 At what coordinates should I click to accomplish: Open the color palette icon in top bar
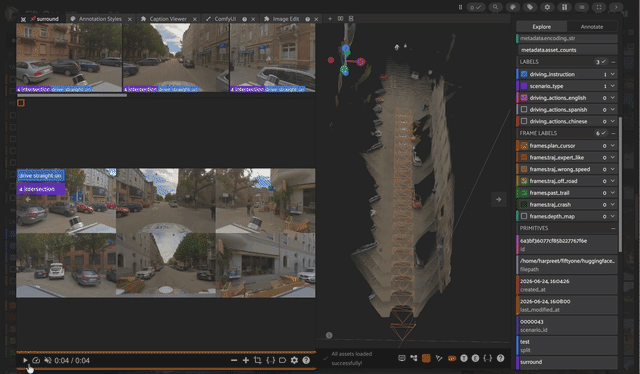pyautogui.click(x=513, y=7)
